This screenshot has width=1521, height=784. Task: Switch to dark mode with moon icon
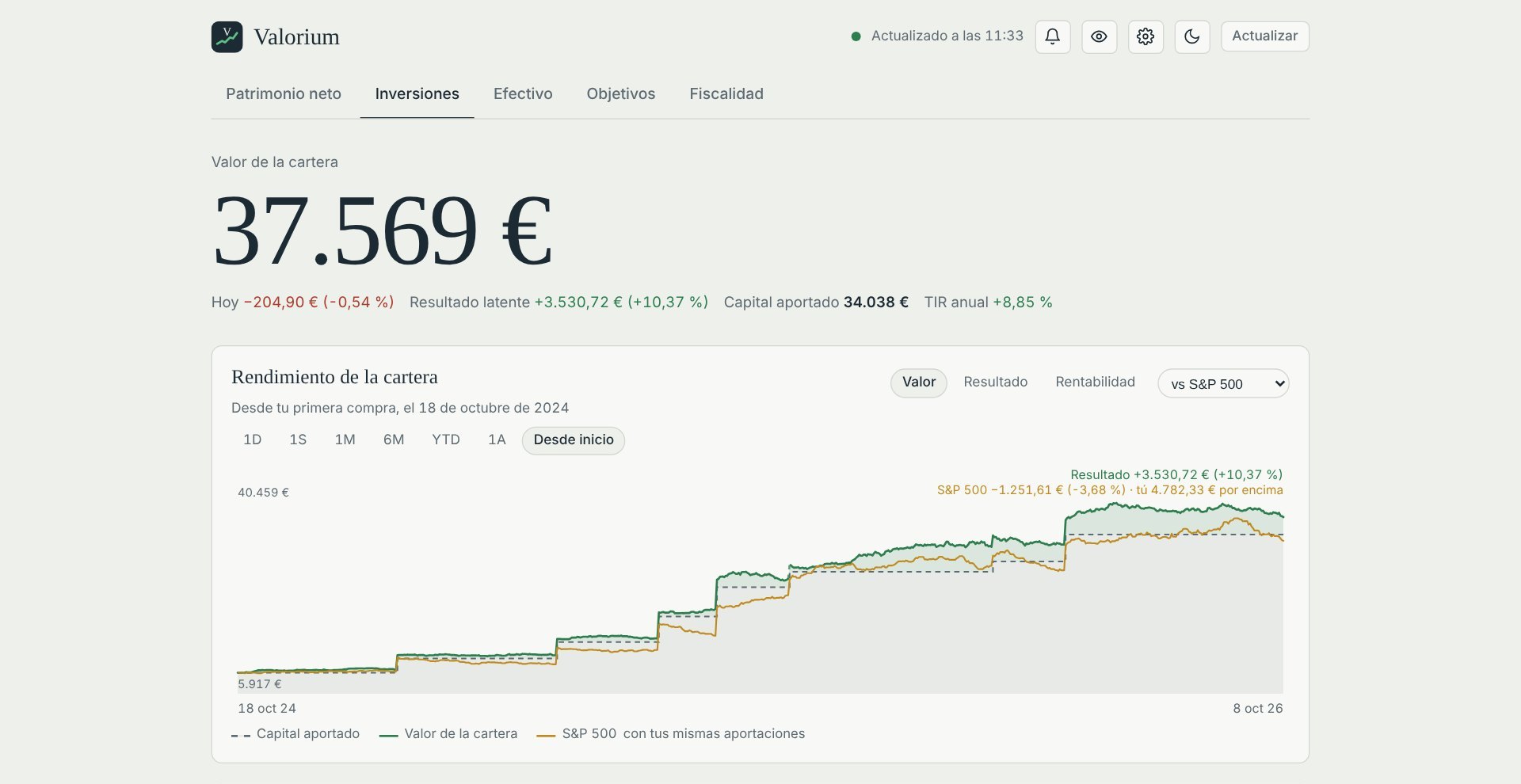[x=1192, y=36]
